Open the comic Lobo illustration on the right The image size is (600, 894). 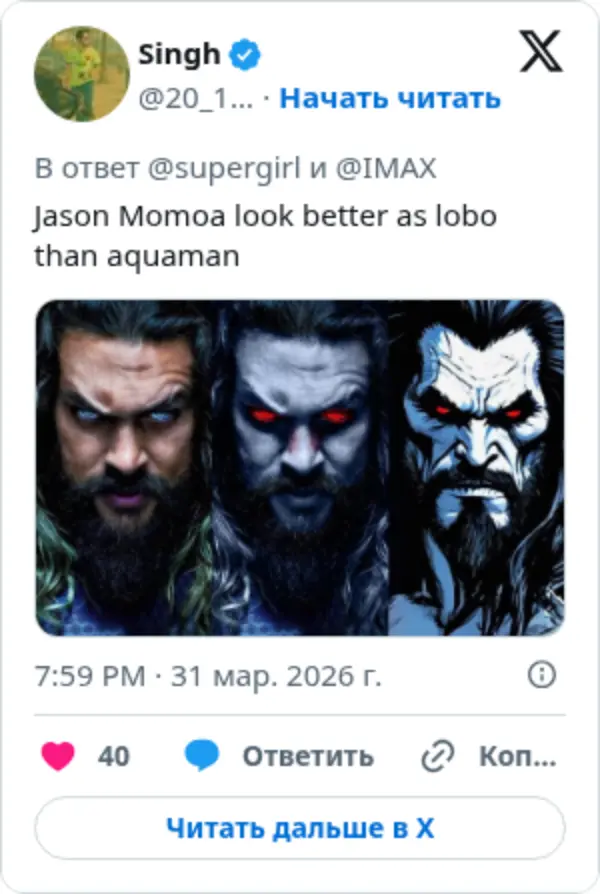click(x=476, y=468)
